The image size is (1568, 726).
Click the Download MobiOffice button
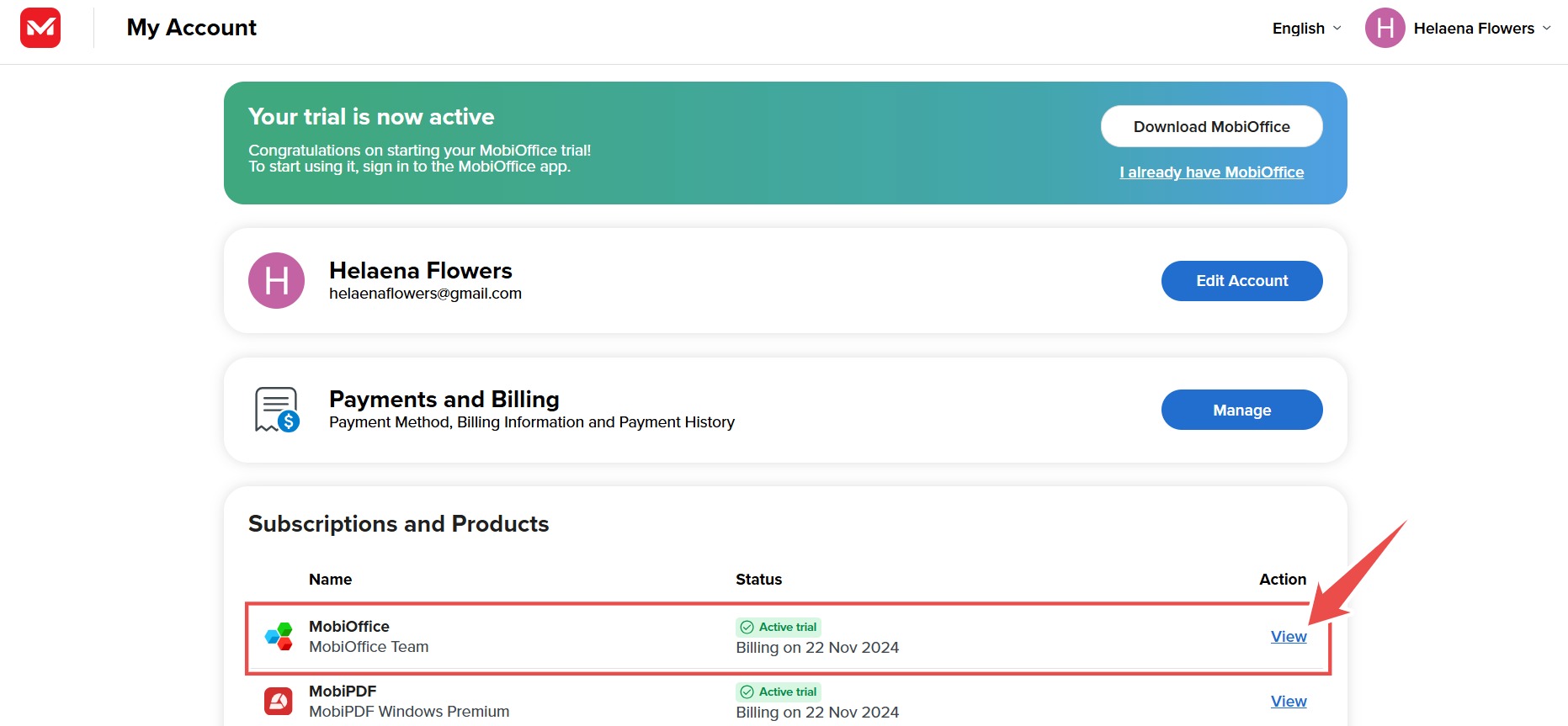pyautogui.click(x=1211, y=126)
